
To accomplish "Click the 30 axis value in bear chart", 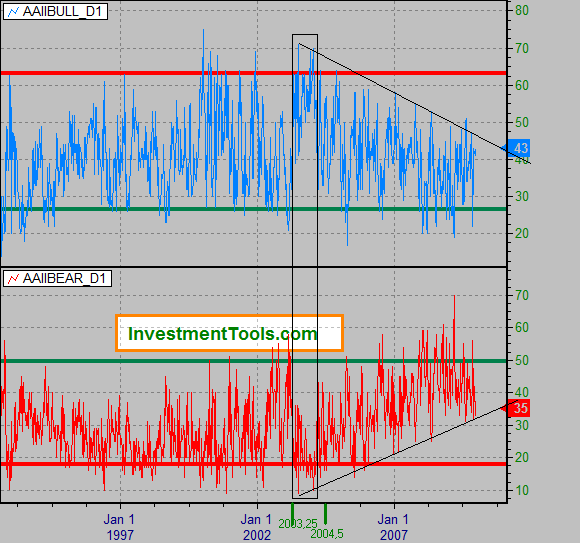I will point(522,425).
